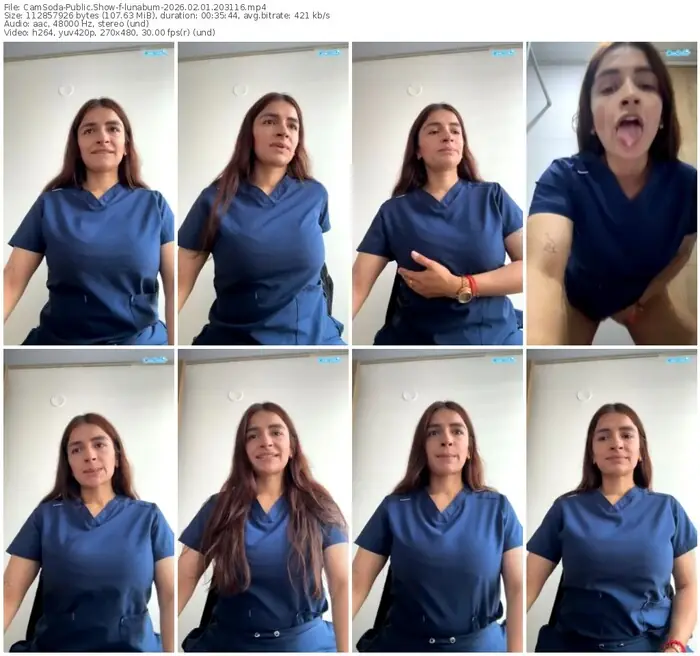The width and height of the screenshot is (700, 656).
Task: Click the watermark logo in the close-up thumbnail
Action: click(678, 52)
